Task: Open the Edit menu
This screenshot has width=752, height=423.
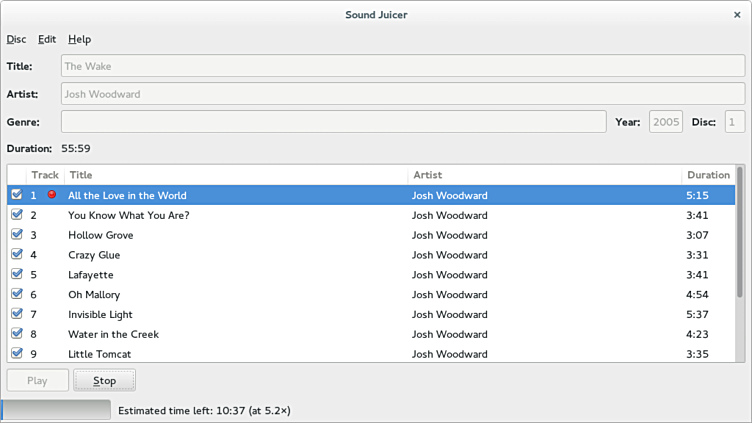Action: pyautogui.click(x=47, y=39)
